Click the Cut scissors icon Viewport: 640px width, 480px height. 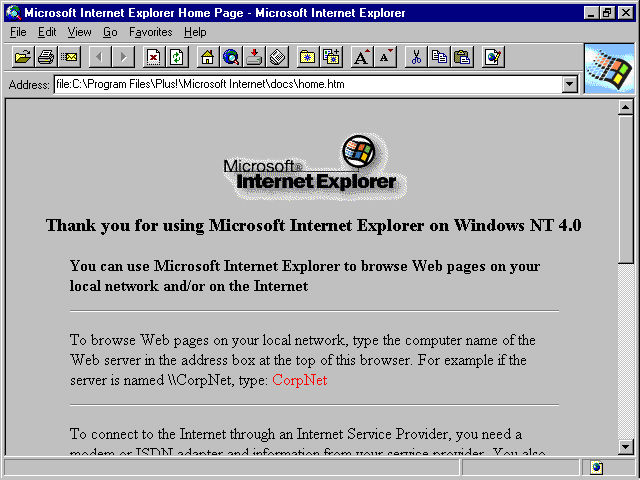click(416, 57)
